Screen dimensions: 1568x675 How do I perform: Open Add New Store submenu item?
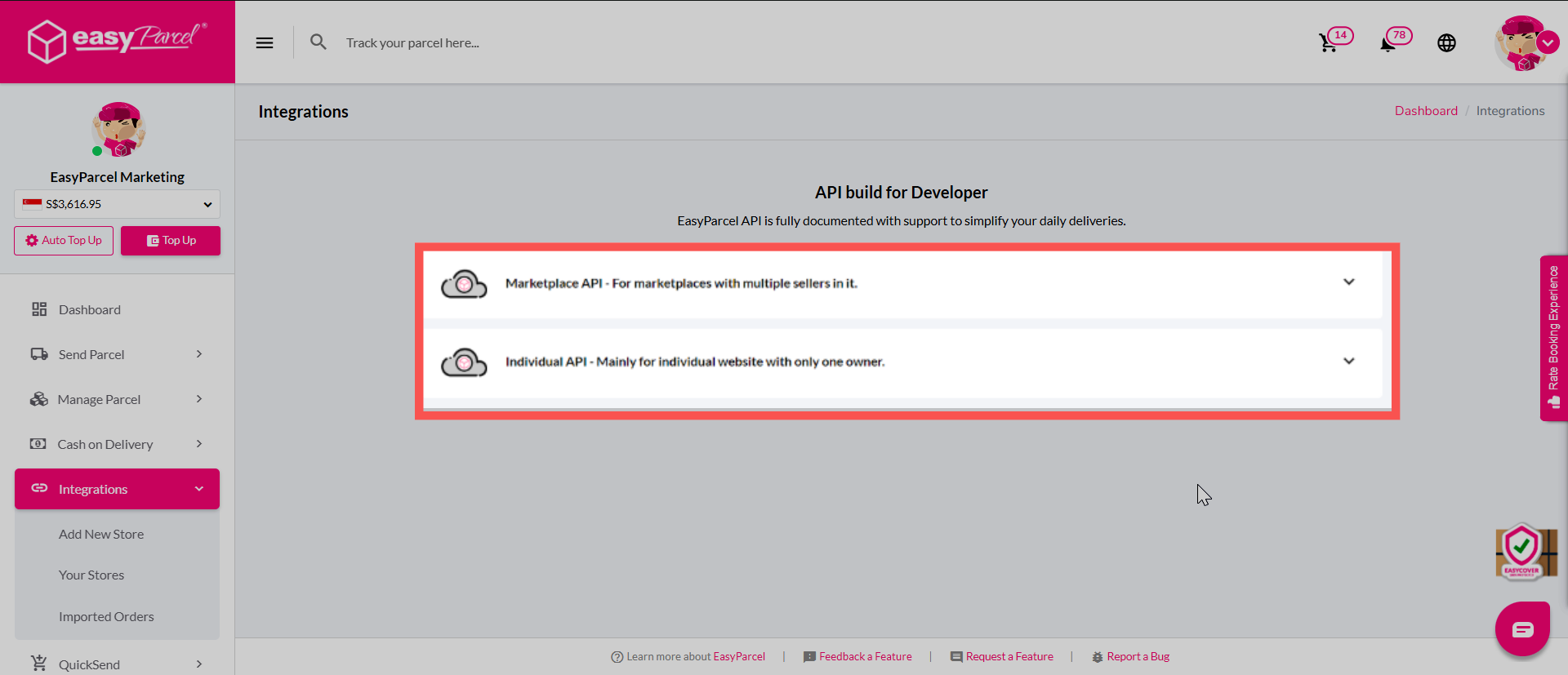(101, 534)
